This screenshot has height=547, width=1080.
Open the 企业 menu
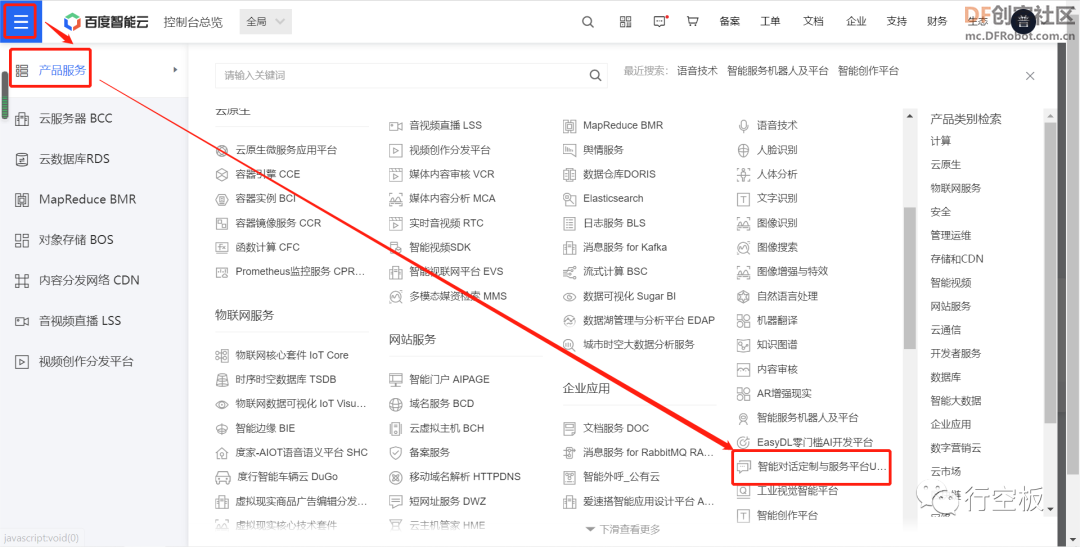pos(856,21)
